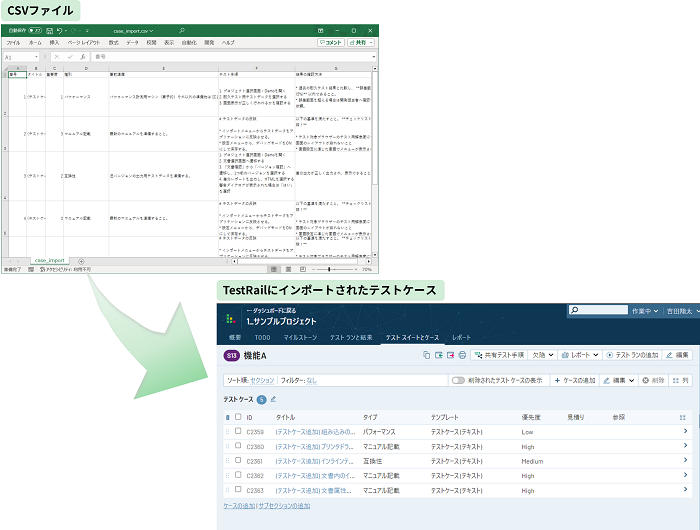Click the Excel undo arrow icon
The image size is (700, 530).
tap(59, 31)
